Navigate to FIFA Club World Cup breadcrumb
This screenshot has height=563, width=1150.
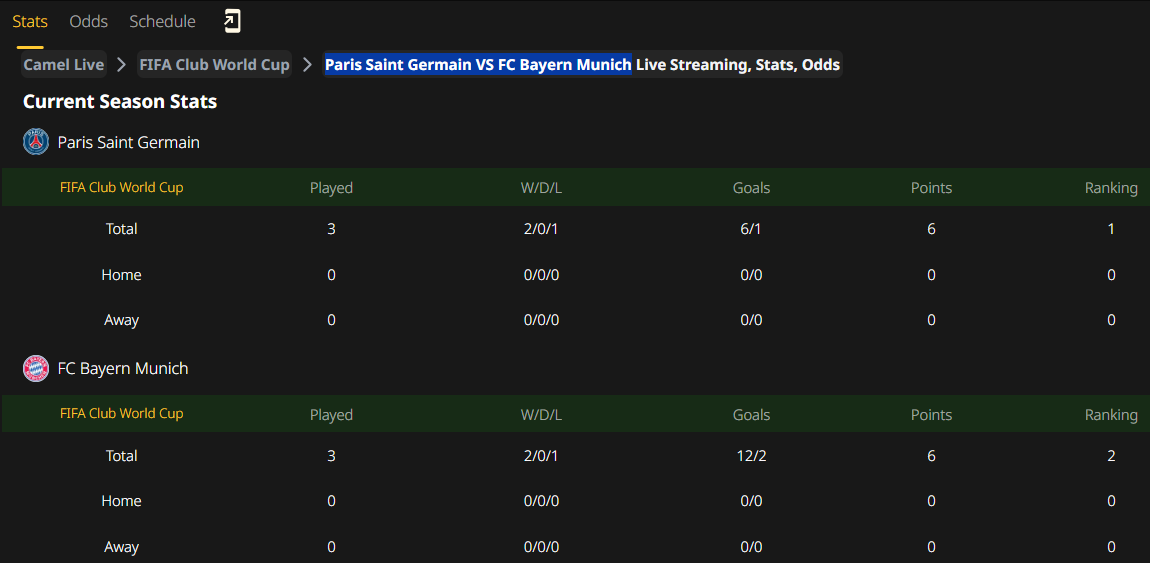tap(214, 65)
